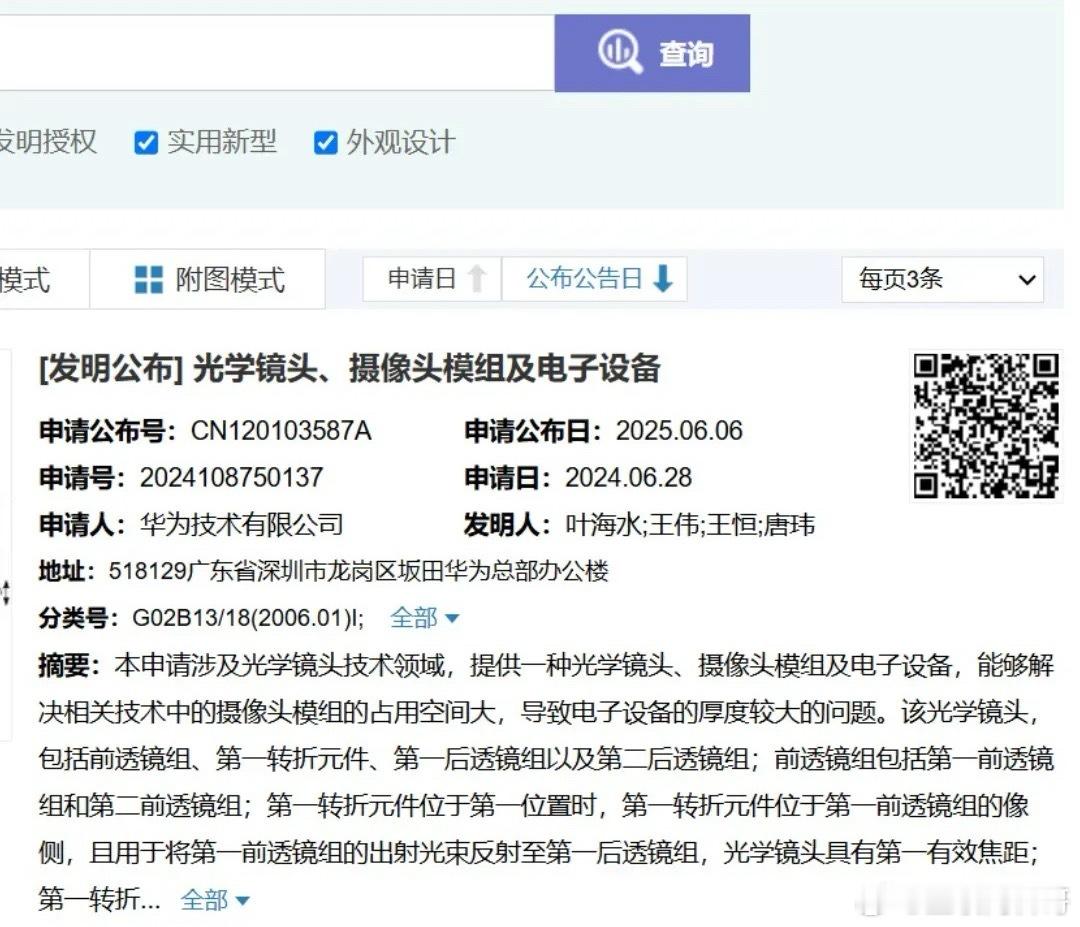Open patent title 光学镜头、摄像头模组及电子设备
The image size is (1080, 927).
click(x=426, y=368)
